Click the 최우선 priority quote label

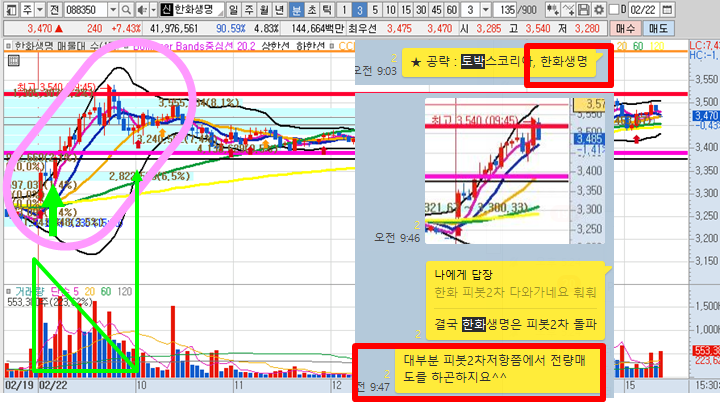point(362,29)
